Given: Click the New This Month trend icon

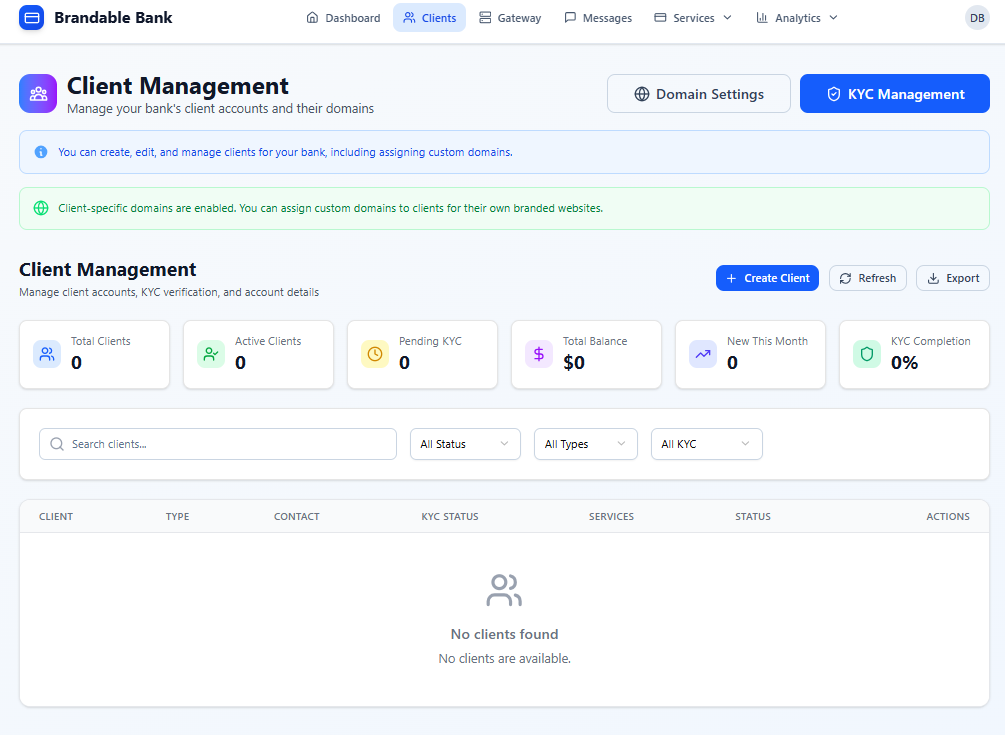Looking at the screenshot, I should (x=703, y=354).
